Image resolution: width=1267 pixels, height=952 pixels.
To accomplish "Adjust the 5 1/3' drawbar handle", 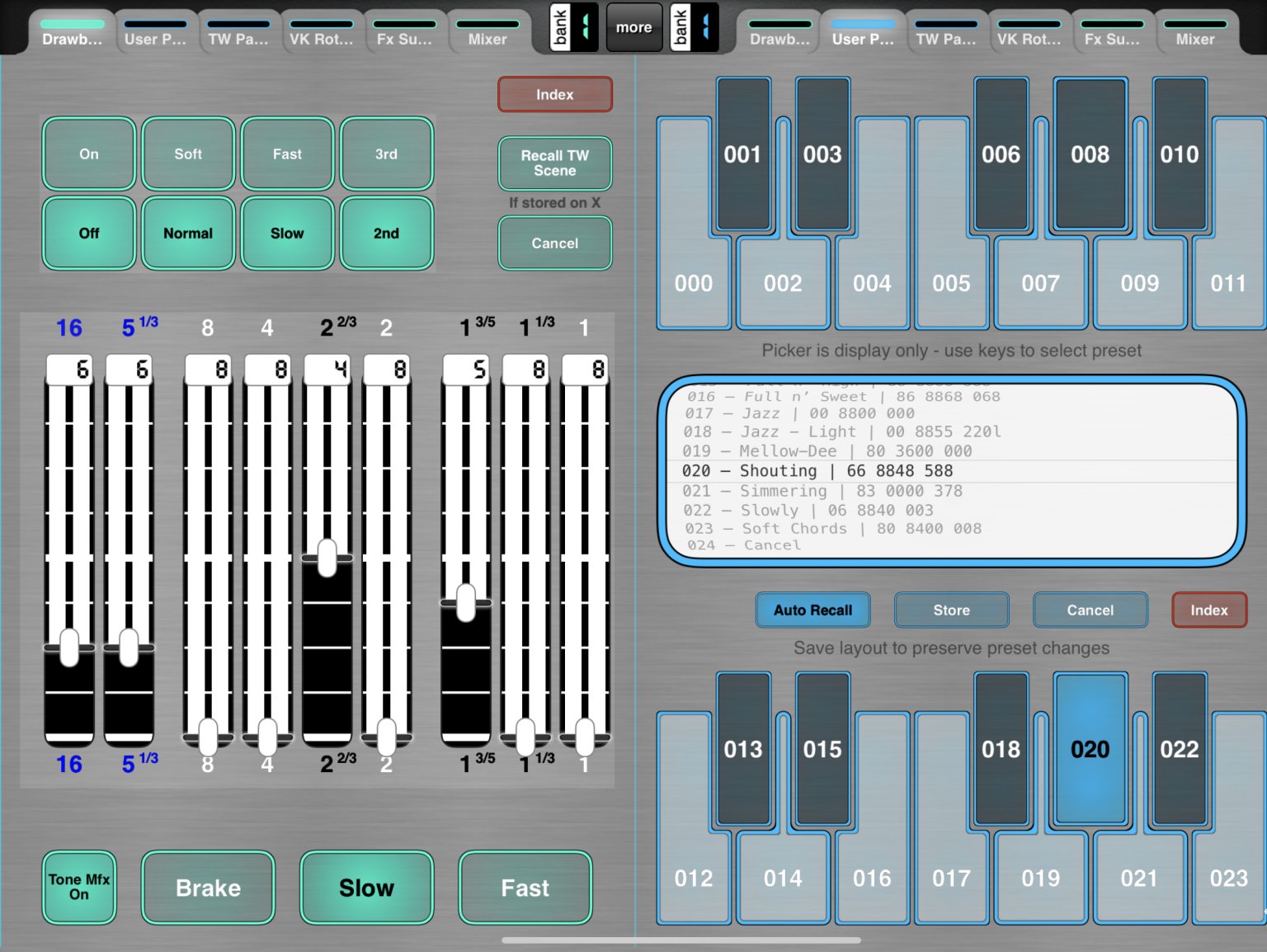I will coord(129,647).
